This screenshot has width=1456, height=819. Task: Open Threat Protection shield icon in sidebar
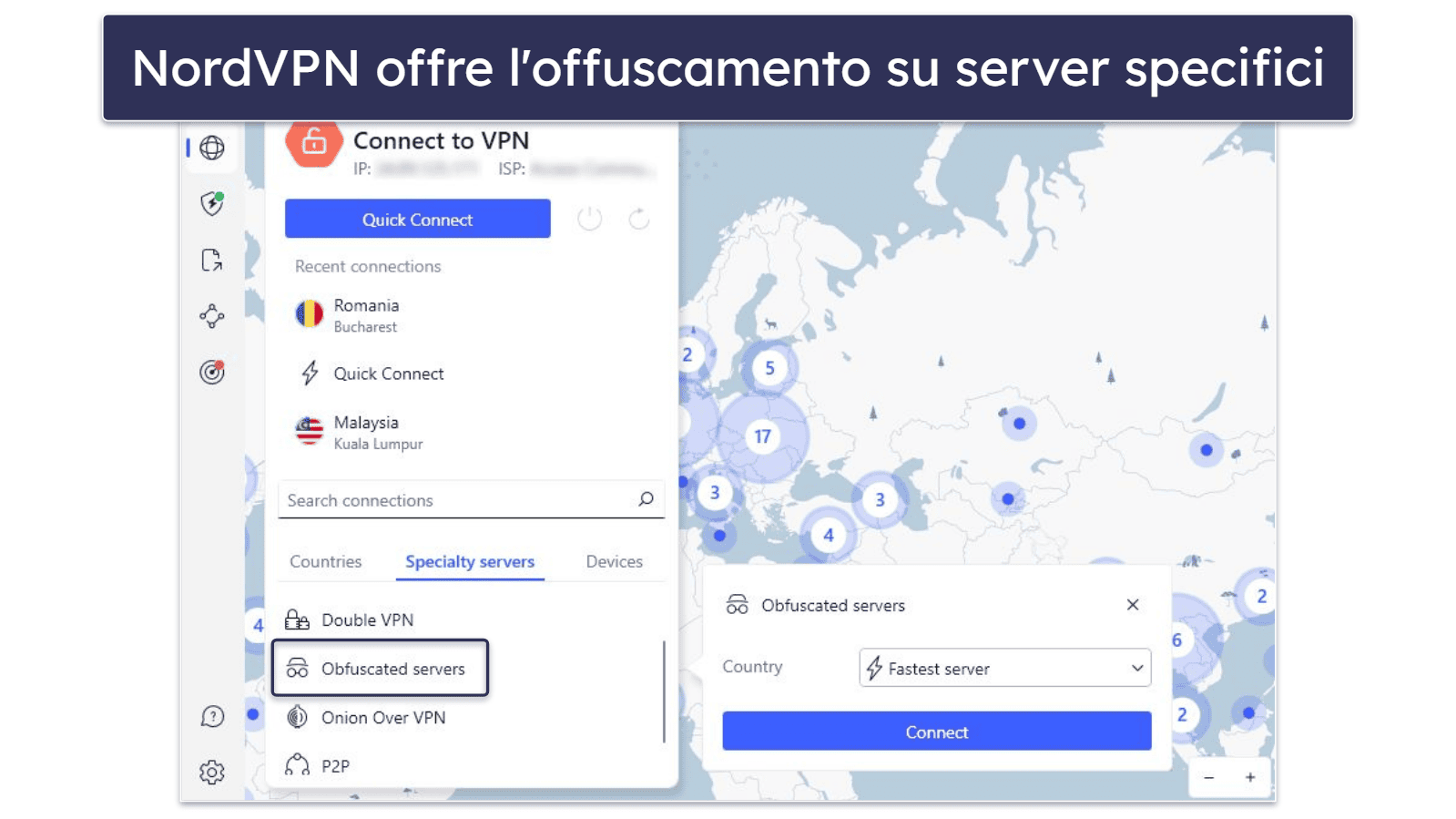pos(212,203)
